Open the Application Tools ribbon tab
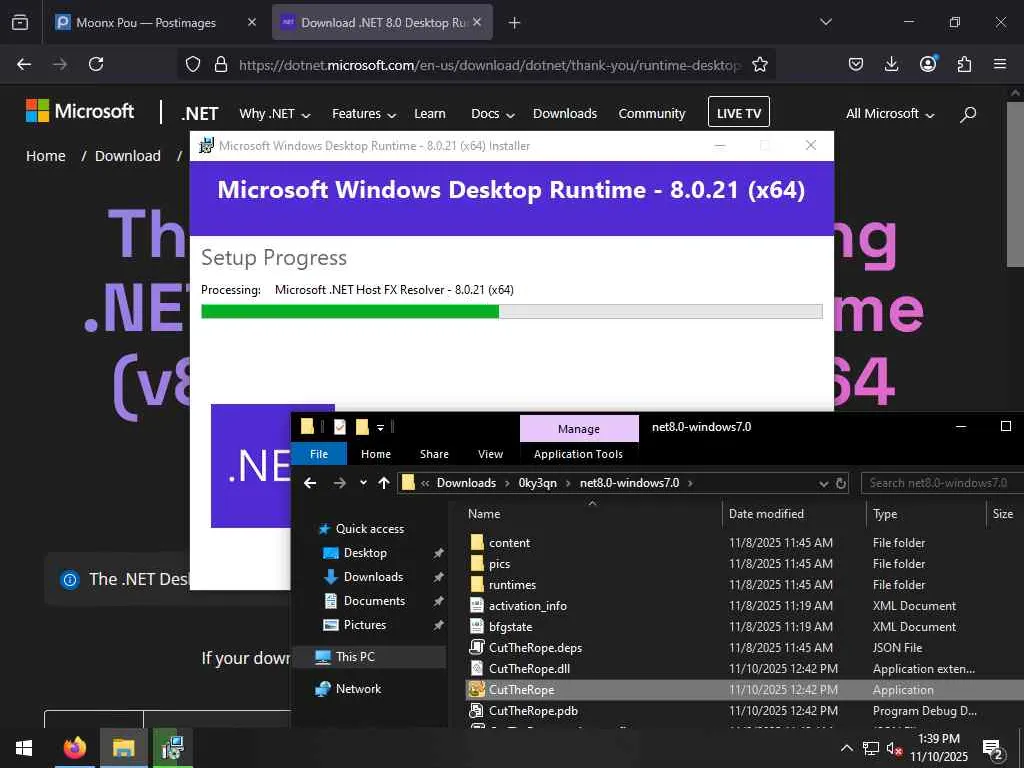The width and height of the screenshot is (1024, 768). [579, 454]
